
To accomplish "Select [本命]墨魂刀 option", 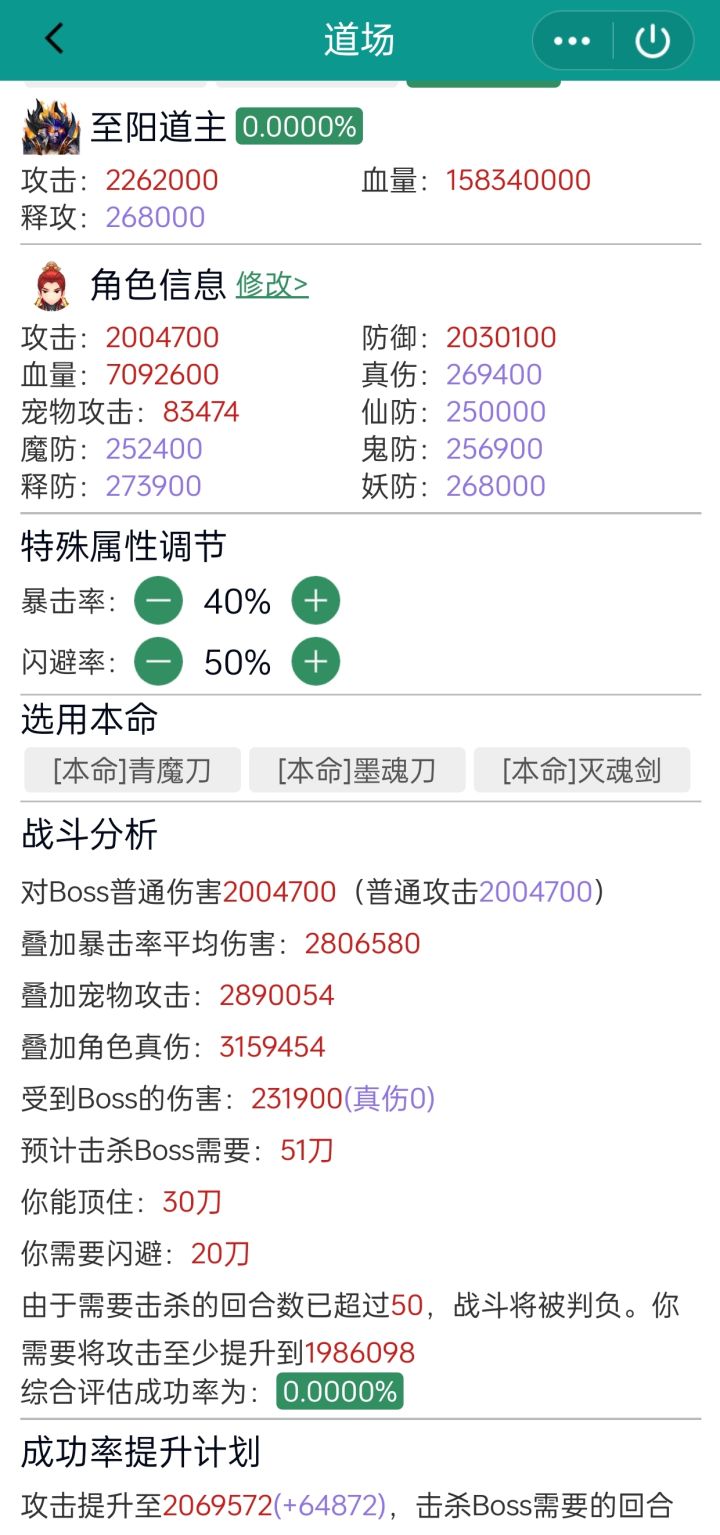I will (x=357, y=771).
